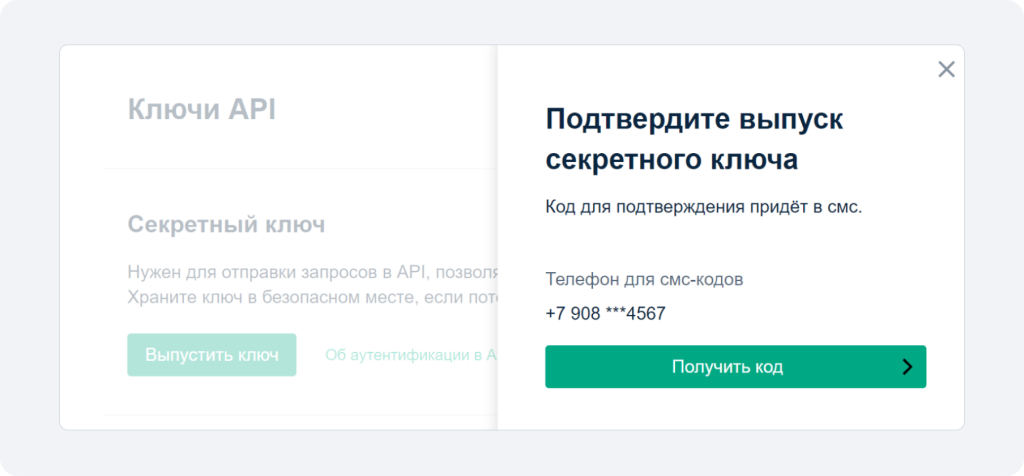This screenshot has width=1024, height=476.
Task: Click the text 'Храните ключ в безопасном месте'
Action: 274,296
